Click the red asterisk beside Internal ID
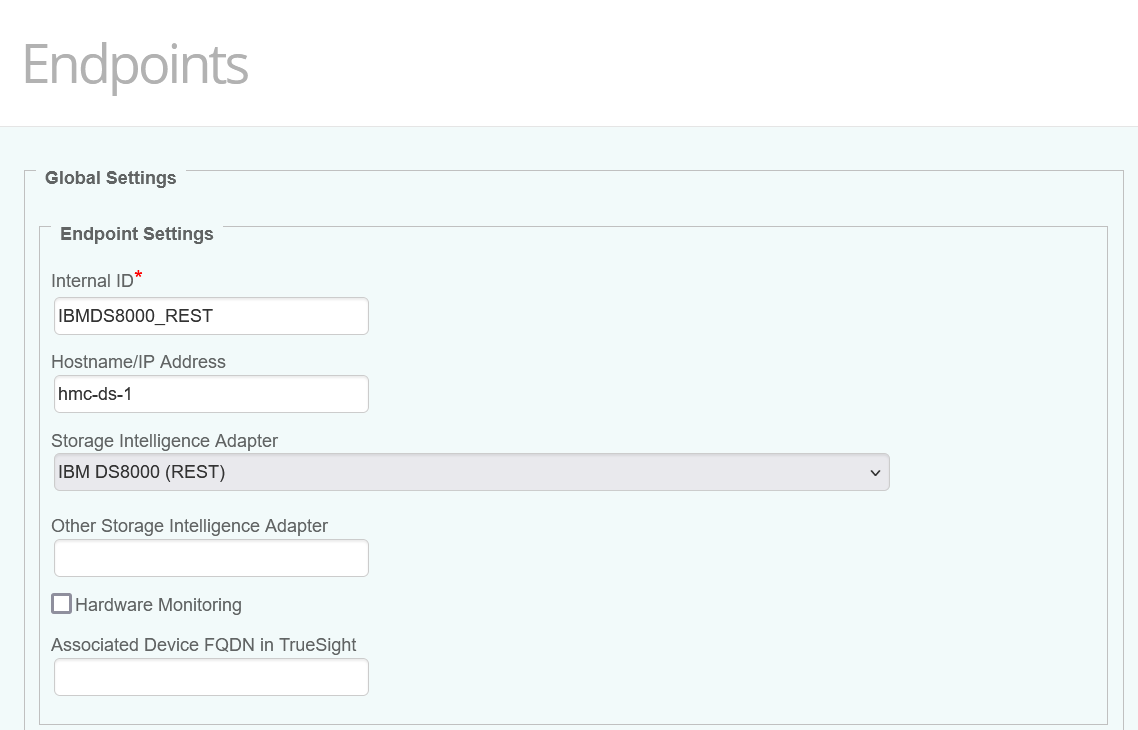Image resolution: width=1138 pixels, height=730 pixels. pyautogui.click(x=138, y=274)
